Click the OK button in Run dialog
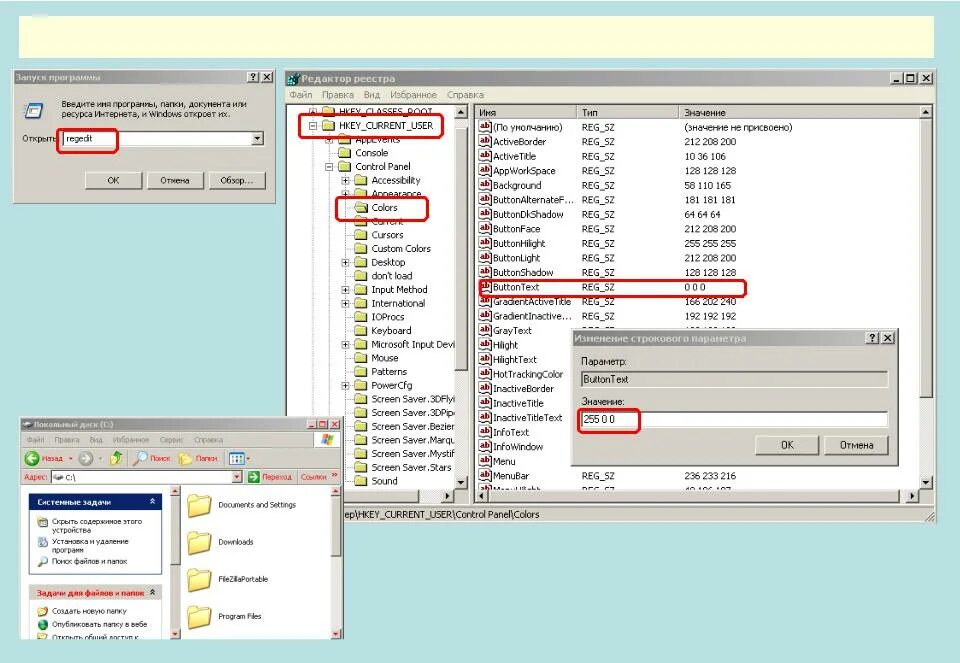 point(113,181)
